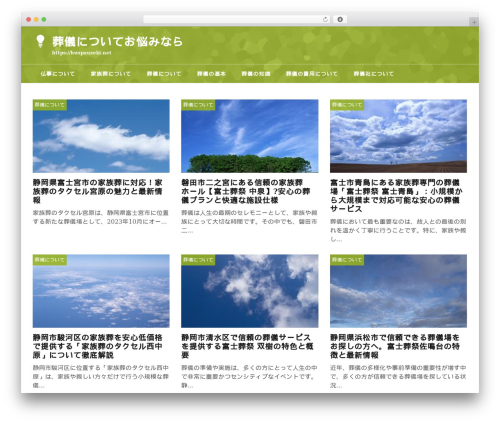Click the round reader icon beside address bar
Screen dimensions: 500x423
(x=340, y=20)
